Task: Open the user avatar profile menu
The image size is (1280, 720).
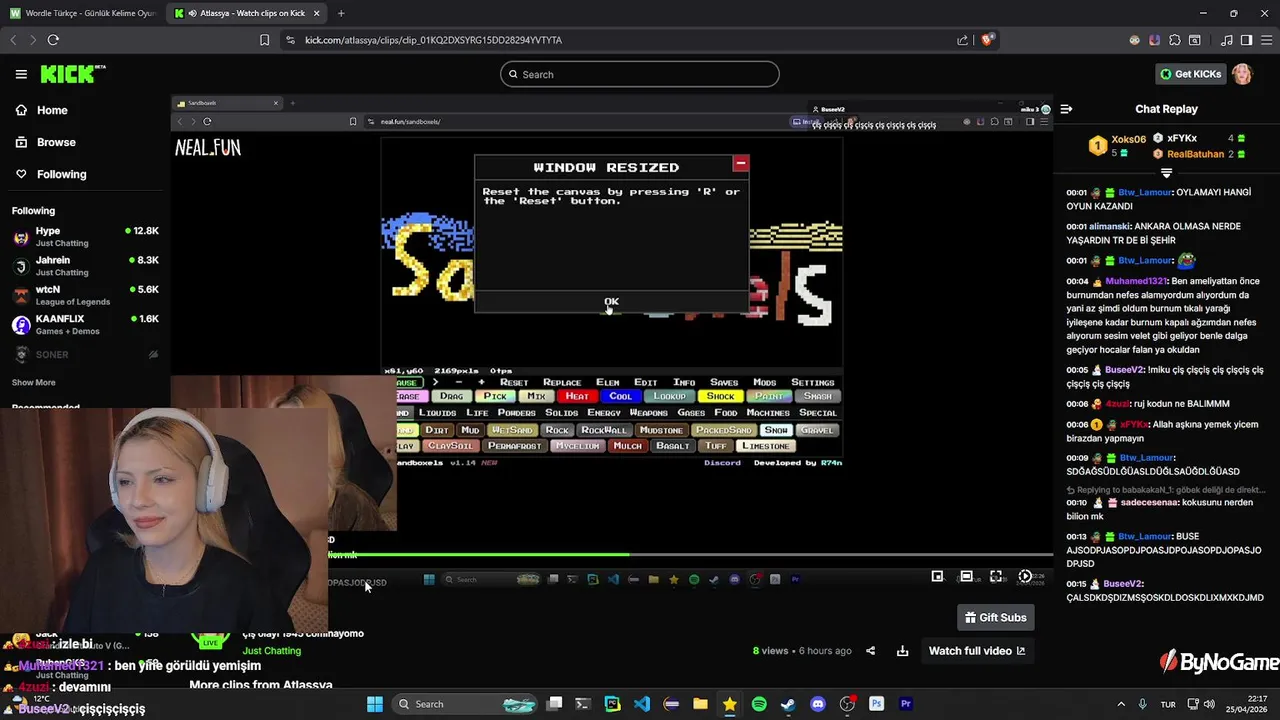Action: click(1242, 74)
